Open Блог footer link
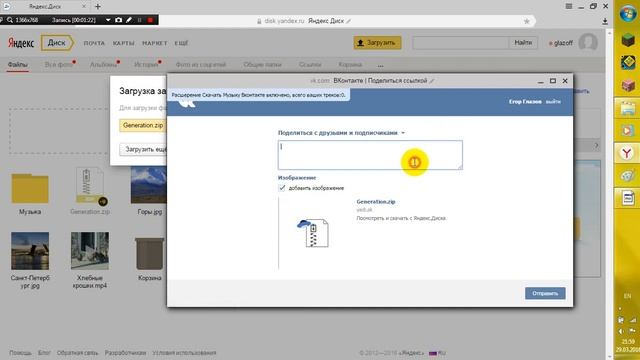Viewport: 640px width, 360px height. [44, 353]
